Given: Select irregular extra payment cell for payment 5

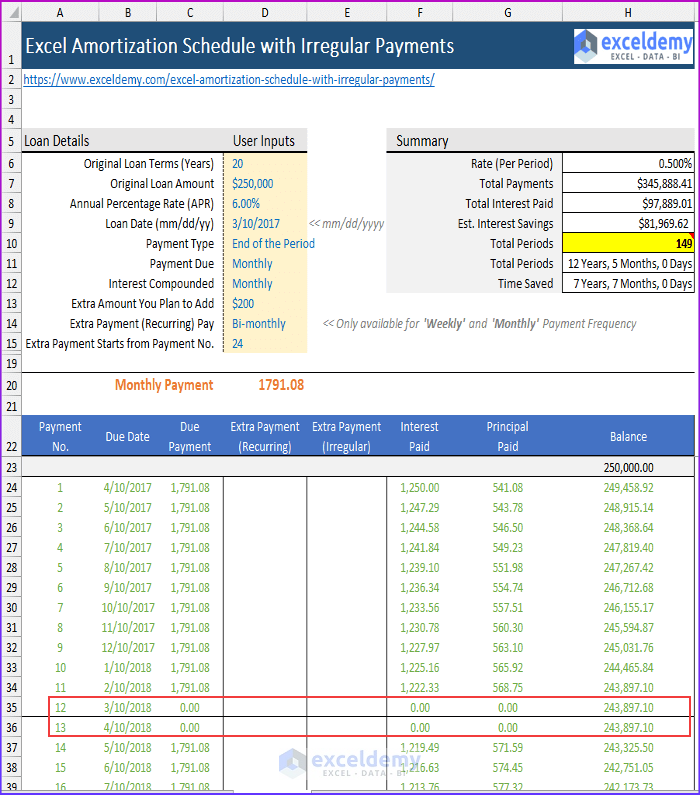Looking at the screenshot, I should [346, 568].
